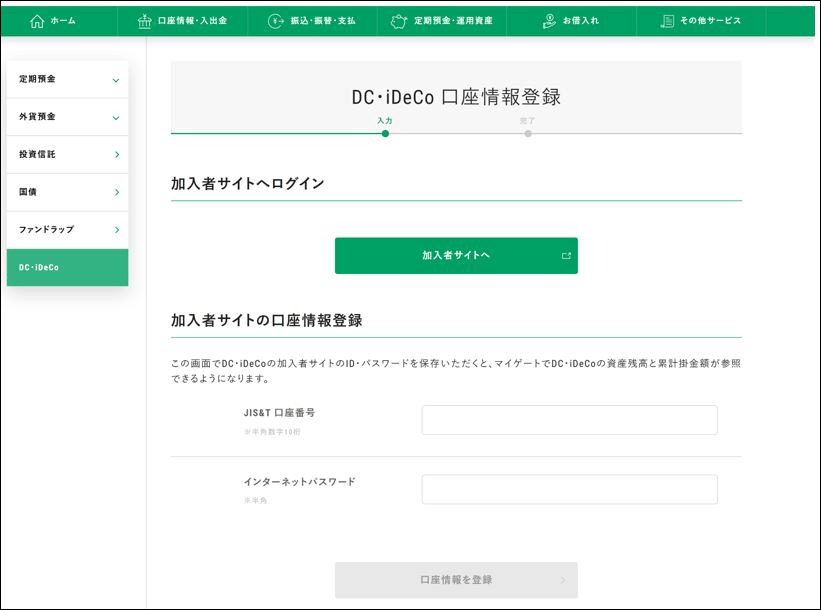Click the piggy bank deposits icon
This screenshot has width=821, height=610.
tap(399, 21)
